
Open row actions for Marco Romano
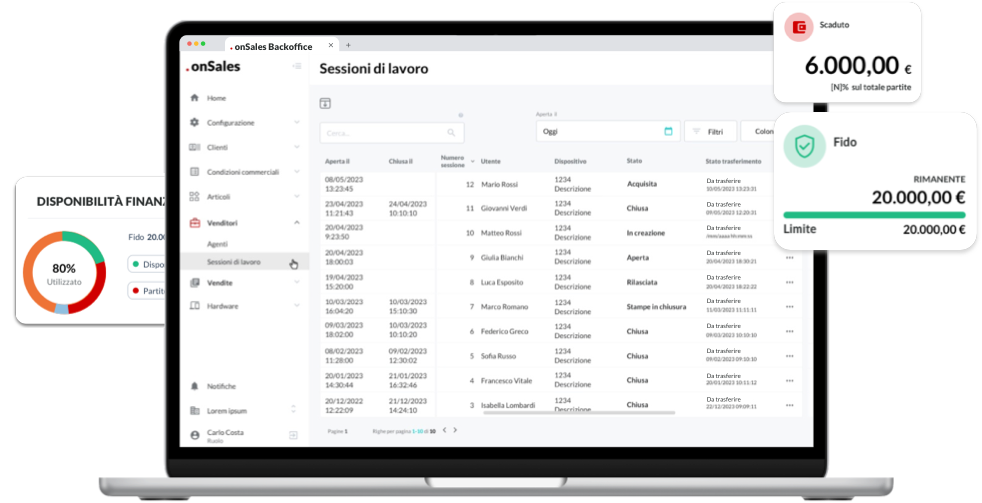[789, 307]
